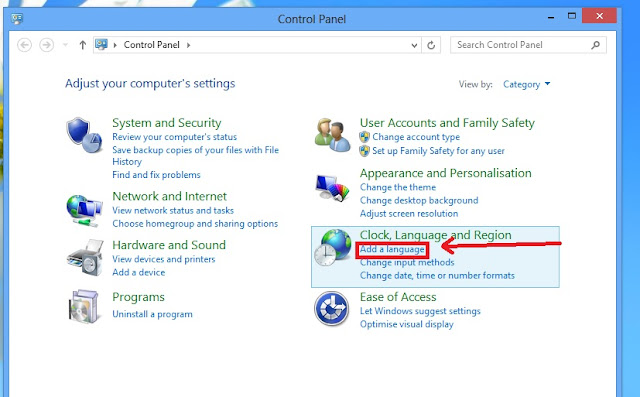640x397 pixels.
Task: Click the window system menu icon in title bar
Action: click(x=17, y=18)
